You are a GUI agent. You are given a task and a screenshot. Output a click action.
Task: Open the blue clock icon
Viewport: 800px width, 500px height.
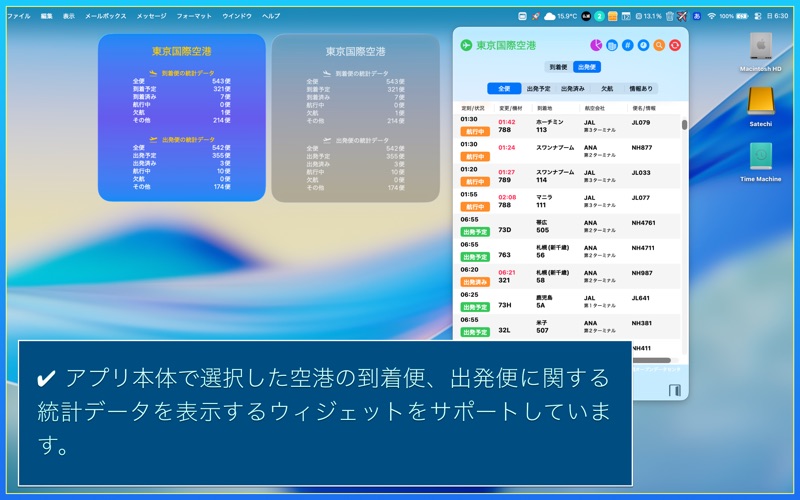click(643, 45)
